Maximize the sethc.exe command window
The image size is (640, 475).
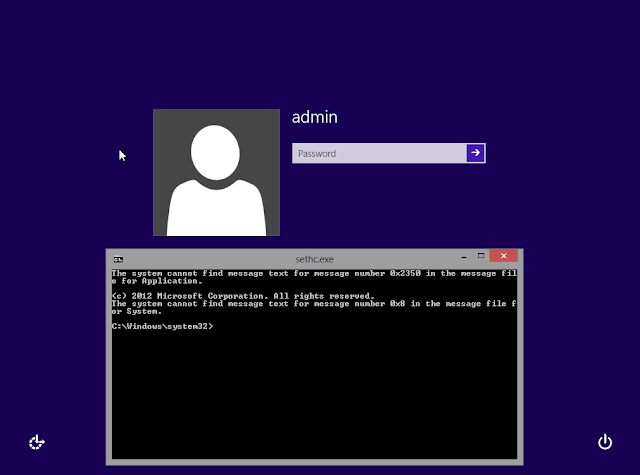click(481, 256)
